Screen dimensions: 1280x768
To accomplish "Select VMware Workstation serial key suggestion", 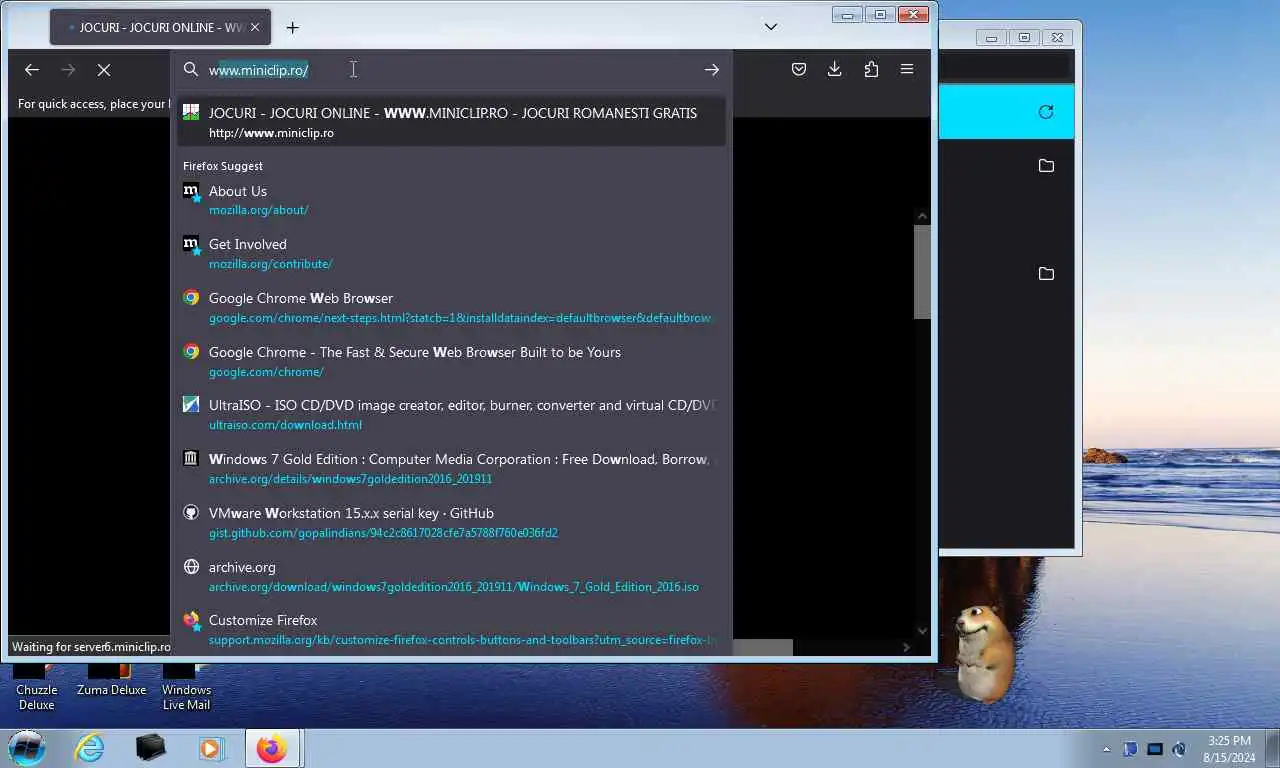I will 451,522.
